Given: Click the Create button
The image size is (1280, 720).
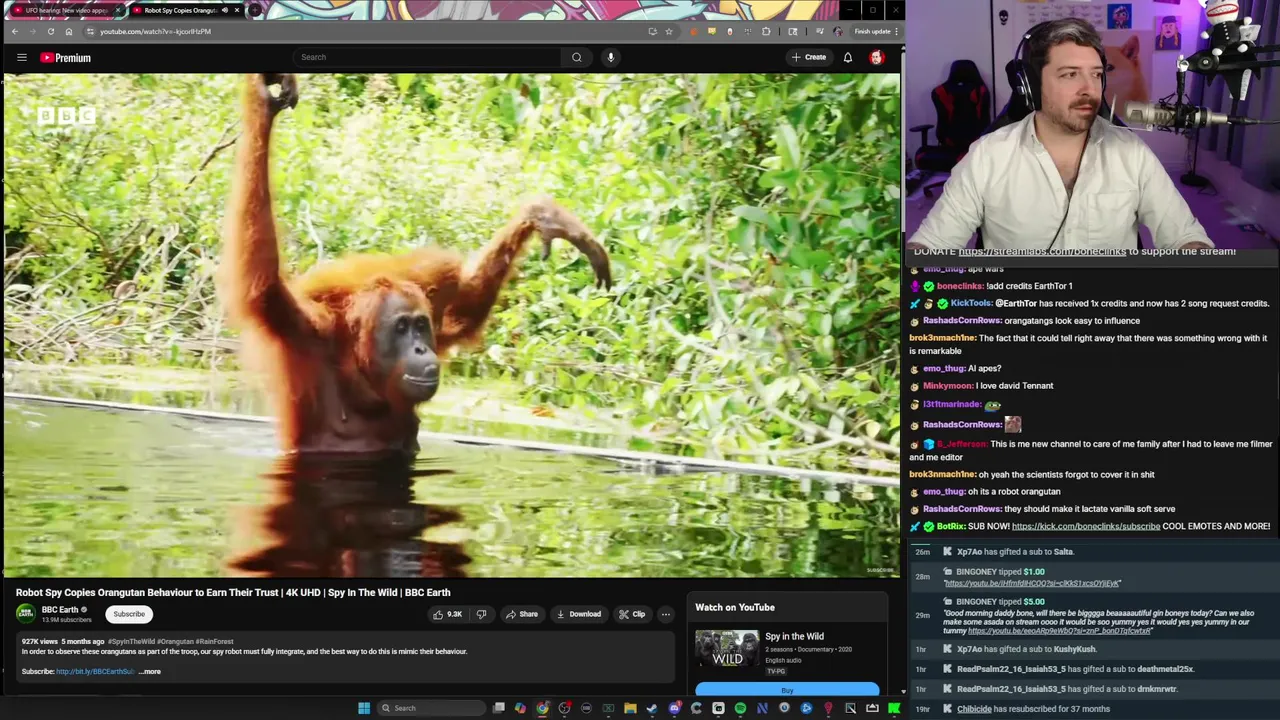Looking at the screenshot, I should point(809,57).
